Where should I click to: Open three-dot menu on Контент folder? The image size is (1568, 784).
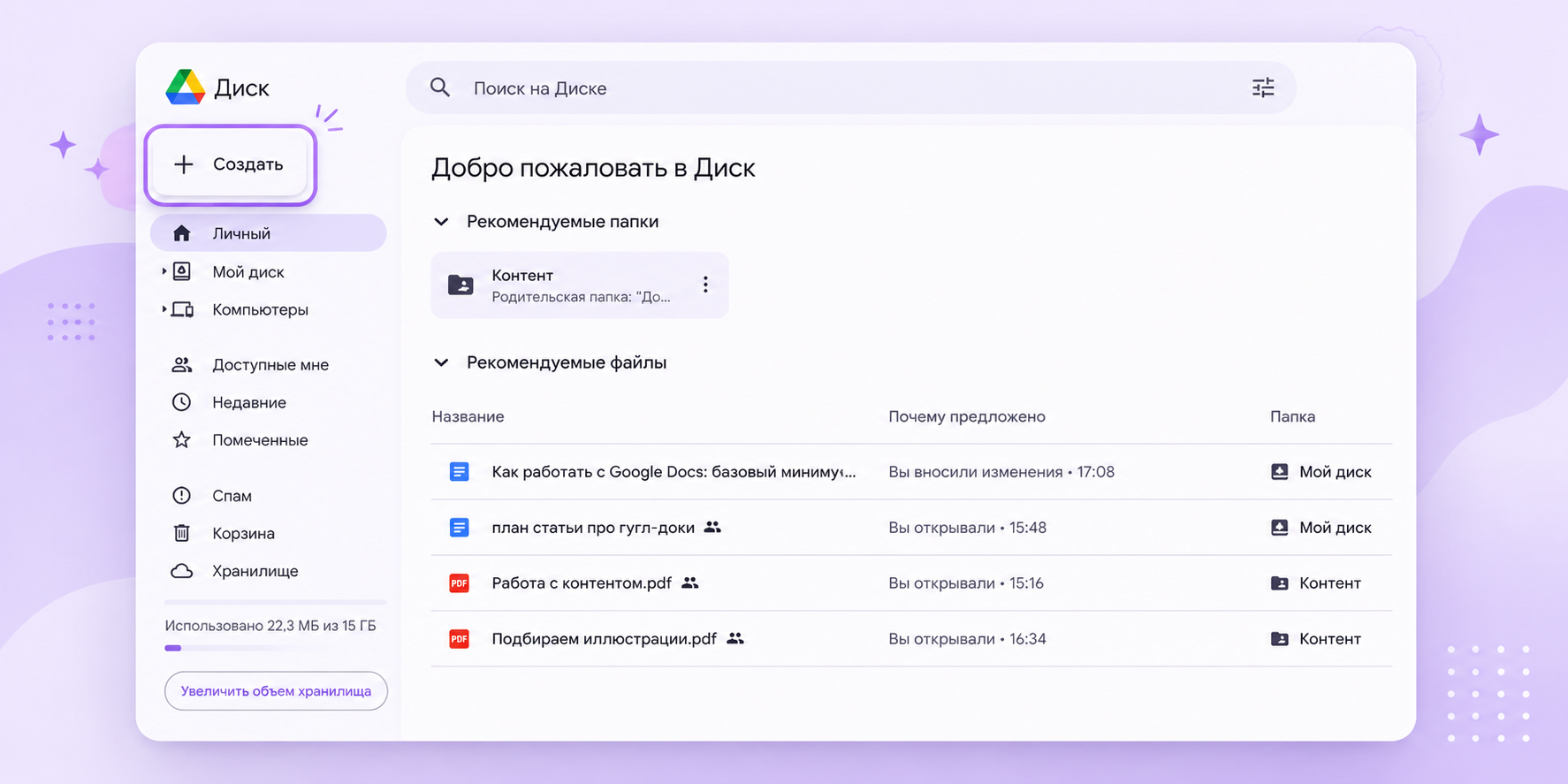pyautogui.click(x=705, y=285)
